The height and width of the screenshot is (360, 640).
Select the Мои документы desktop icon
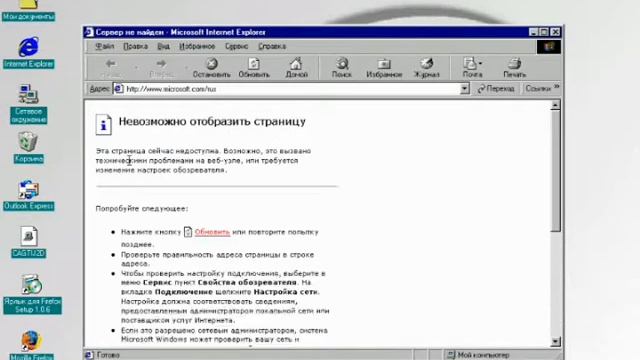(x=29, y=11)
